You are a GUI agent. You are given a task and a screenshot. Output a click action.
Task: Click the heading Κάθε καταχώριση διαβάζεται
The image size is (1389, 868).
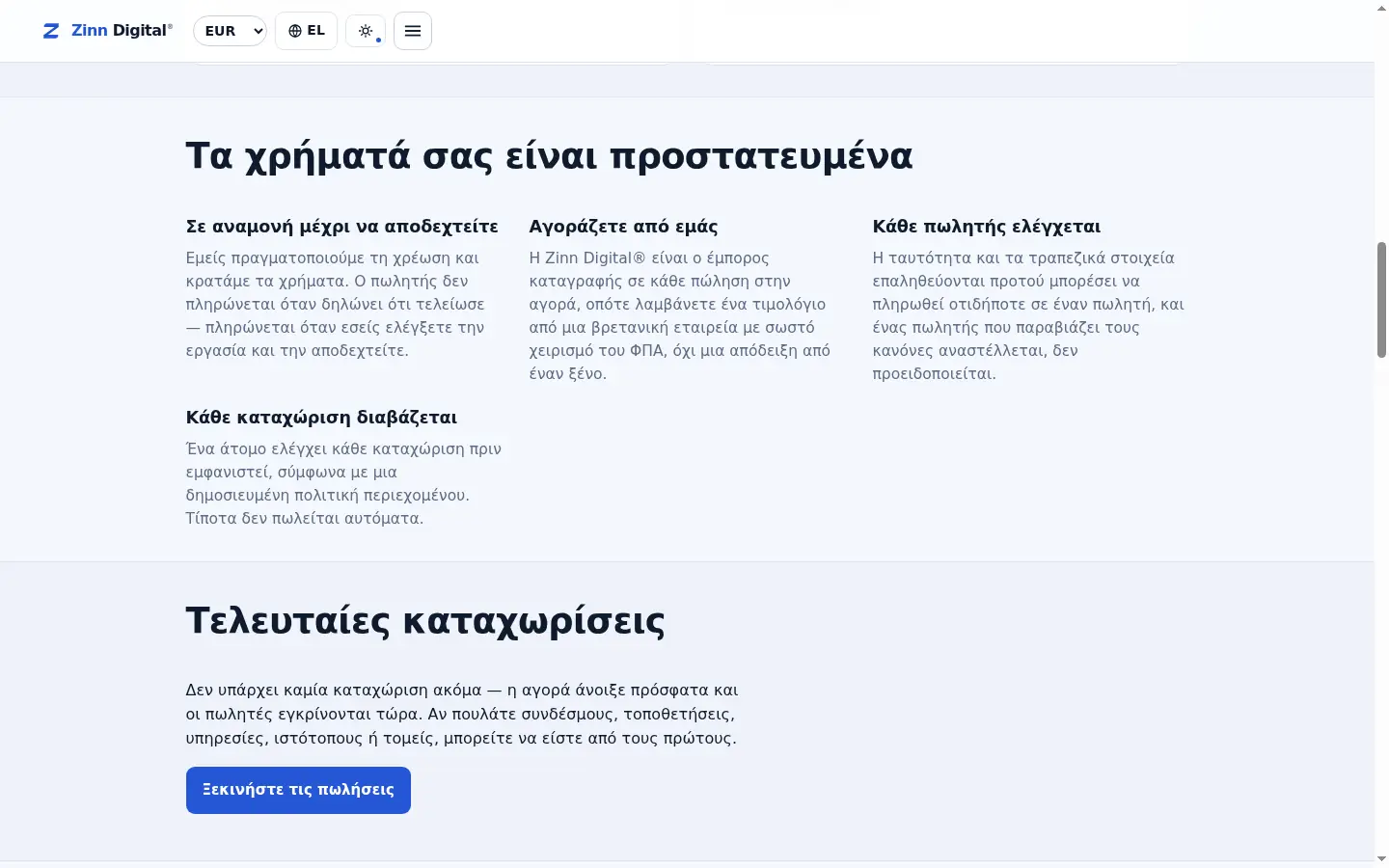(321, 418)
